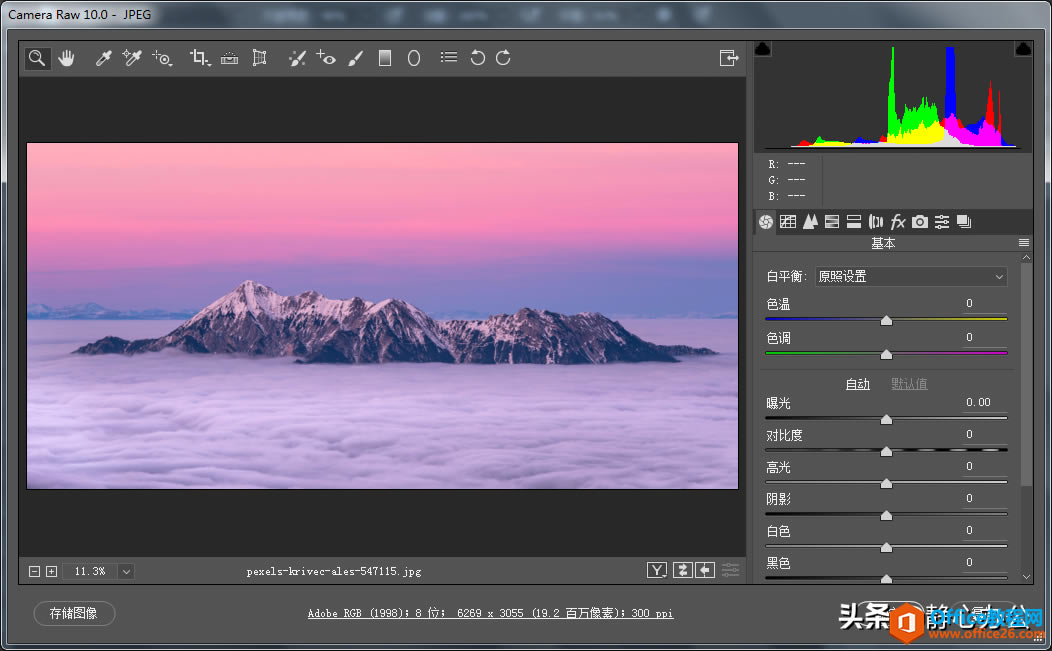This screenshot has height=651, width=1052.
Task: Toggle highlight clipping warning in histogram
Action: [1023, 48]
